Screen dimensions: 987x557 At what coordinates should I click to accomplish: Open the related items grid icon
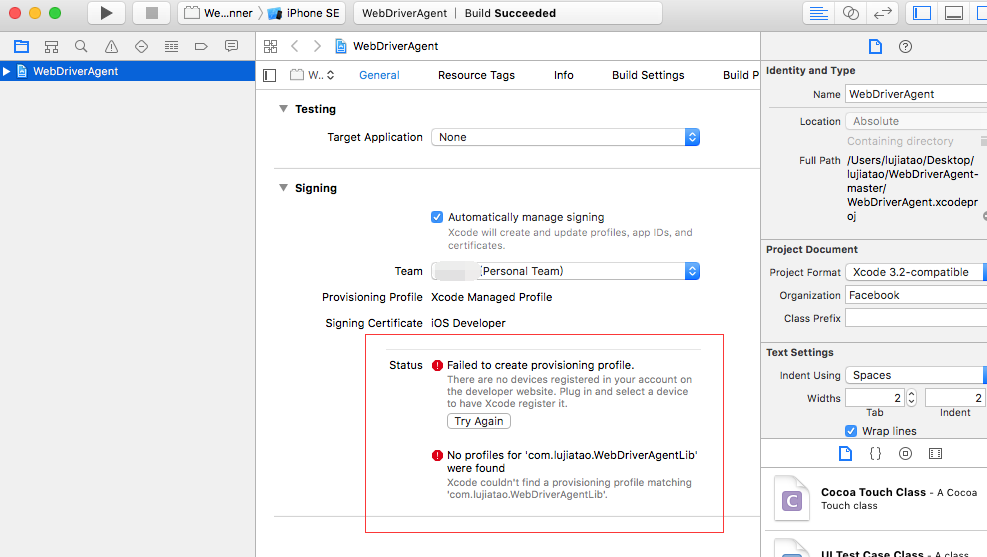(x=271, y=46)
